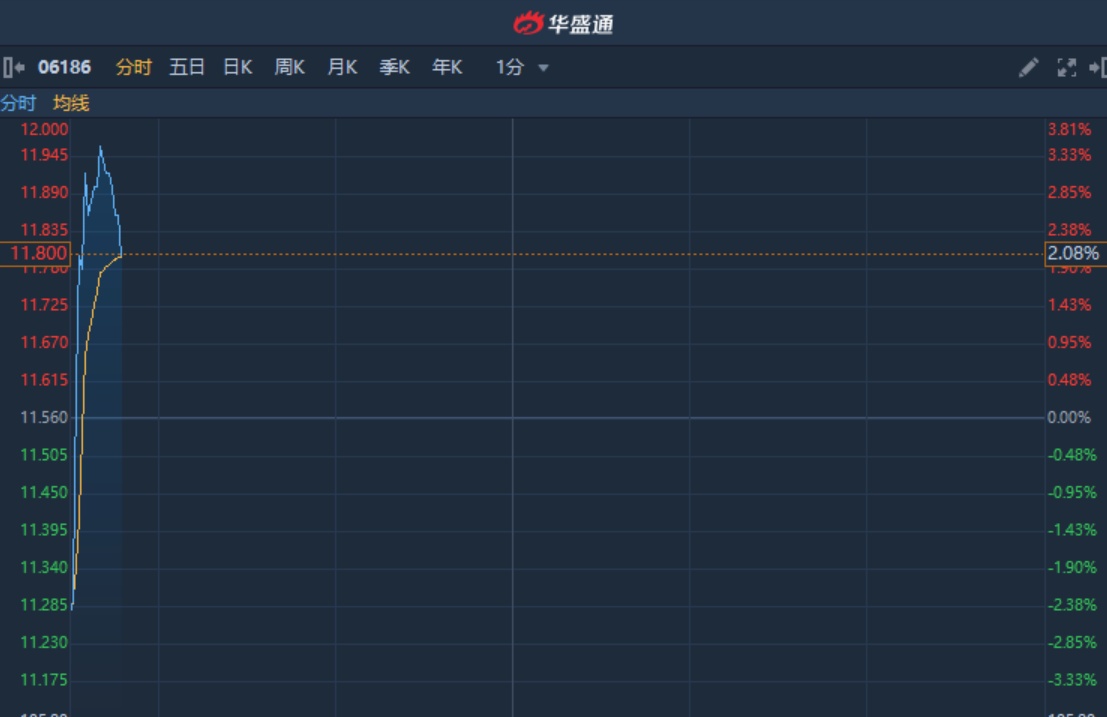Select the 日K daily candlestick tab
Viewport: 1107px width, 717px height.
[x=238, y=68]
